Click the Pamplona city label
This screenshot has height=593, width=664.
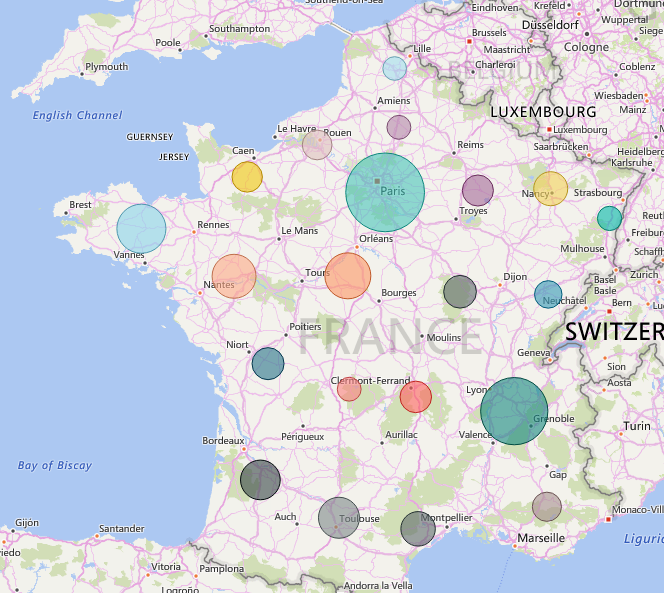[221, 569]
